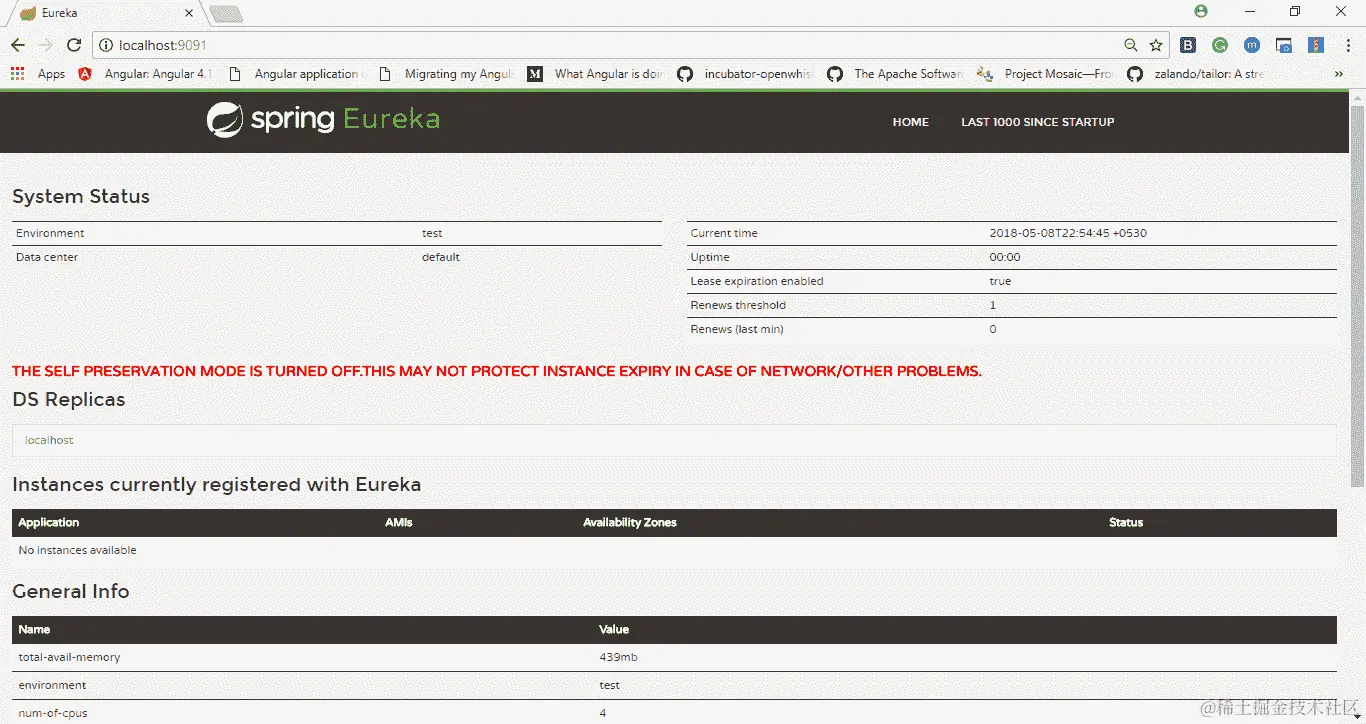
Task: Select the System Status heading
Action: 81,196
